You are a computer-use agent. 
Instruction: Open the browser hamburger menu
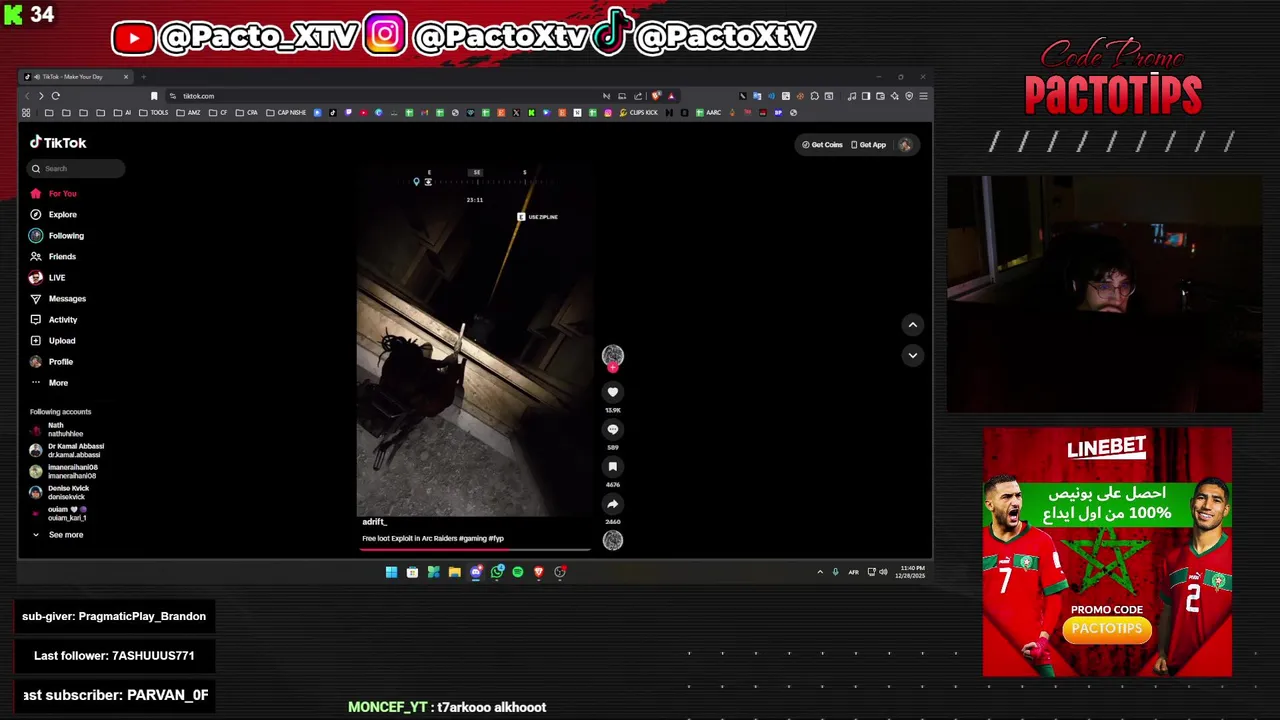point(923,96)
